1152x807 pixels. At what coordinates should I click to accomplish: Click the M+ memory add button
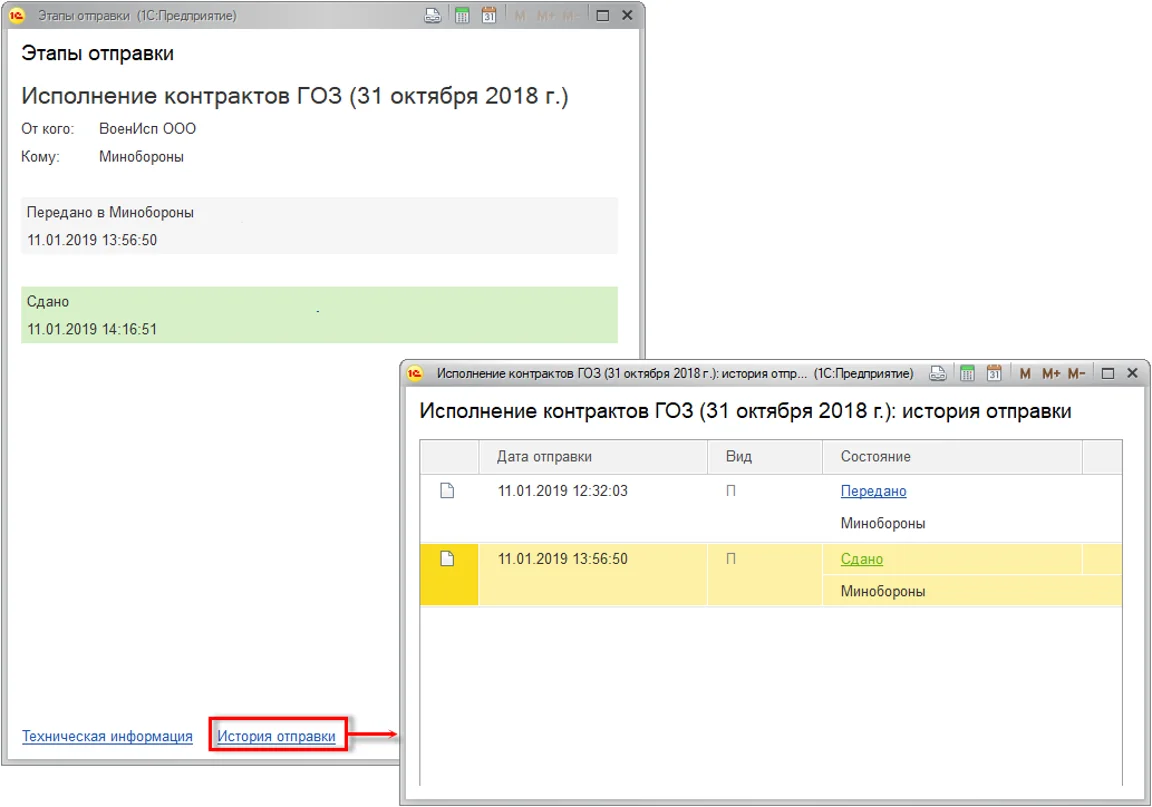point(1051,373)
